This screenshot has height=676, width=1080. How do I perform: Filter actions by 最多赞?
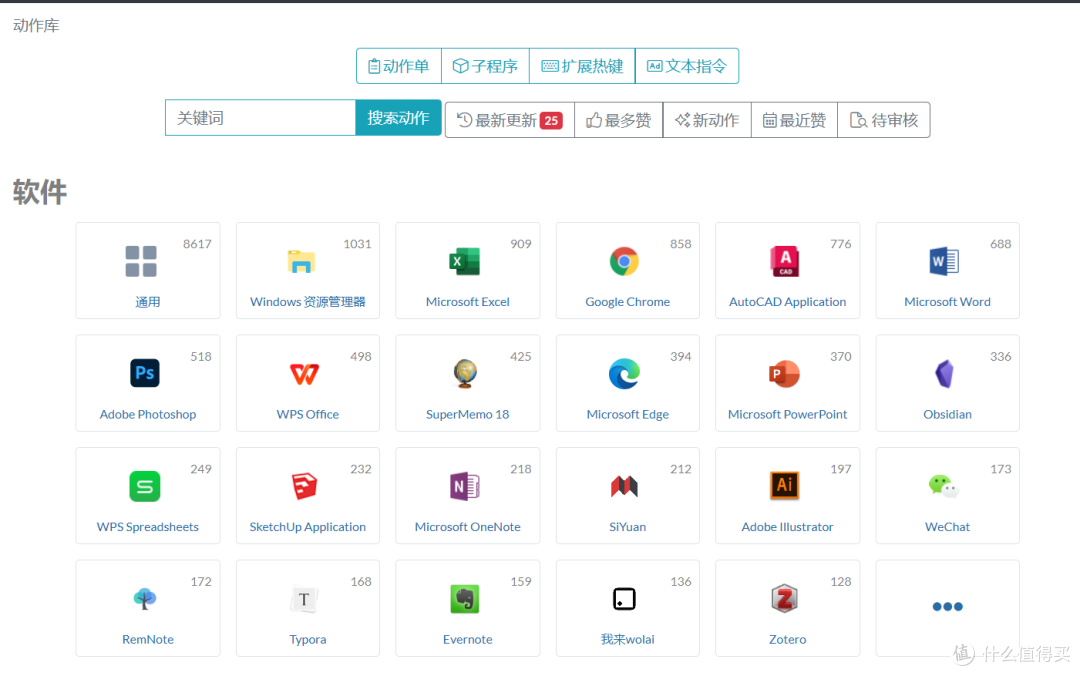click(x=619, y=120)
